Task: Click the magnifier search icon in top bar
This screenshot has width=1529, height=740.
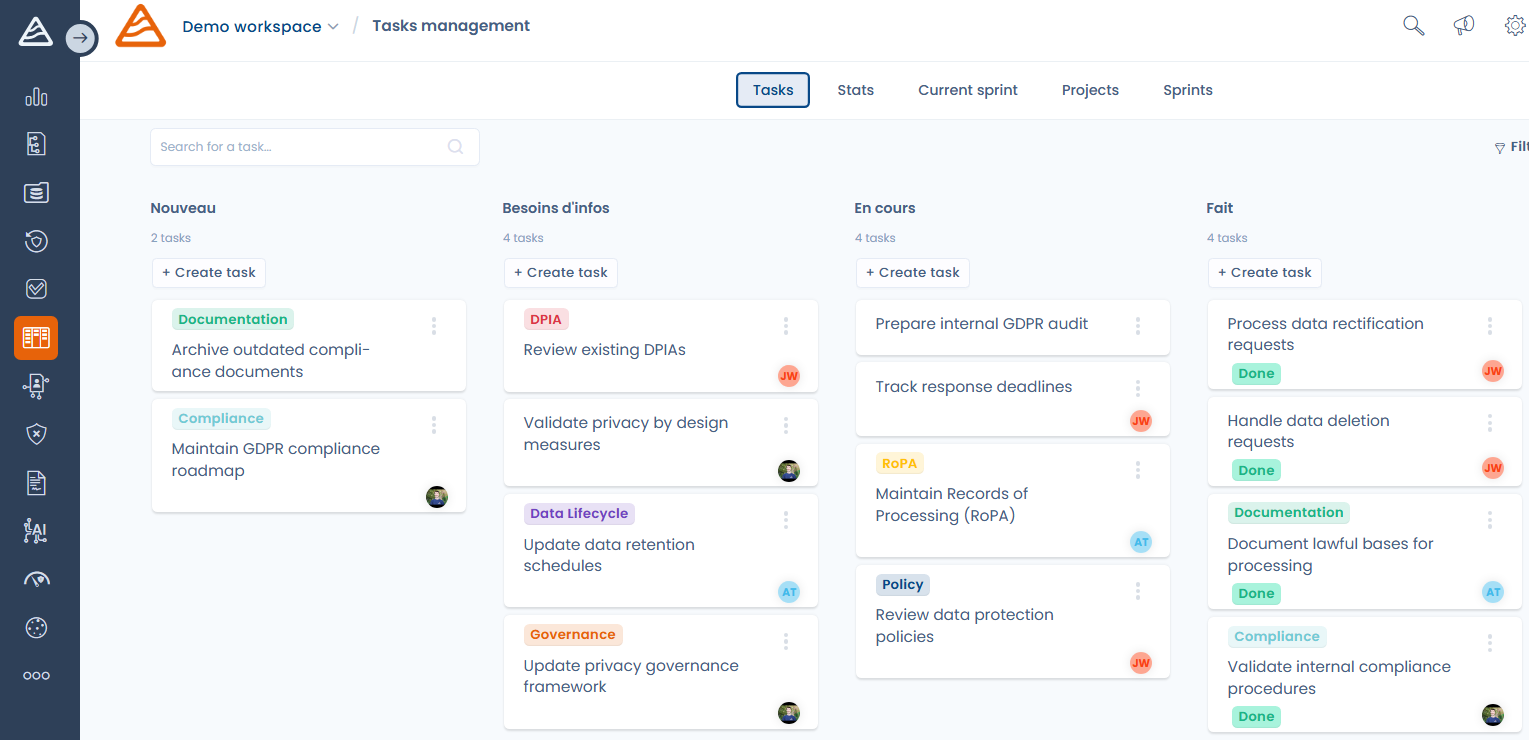Action: pos(1413,26)
